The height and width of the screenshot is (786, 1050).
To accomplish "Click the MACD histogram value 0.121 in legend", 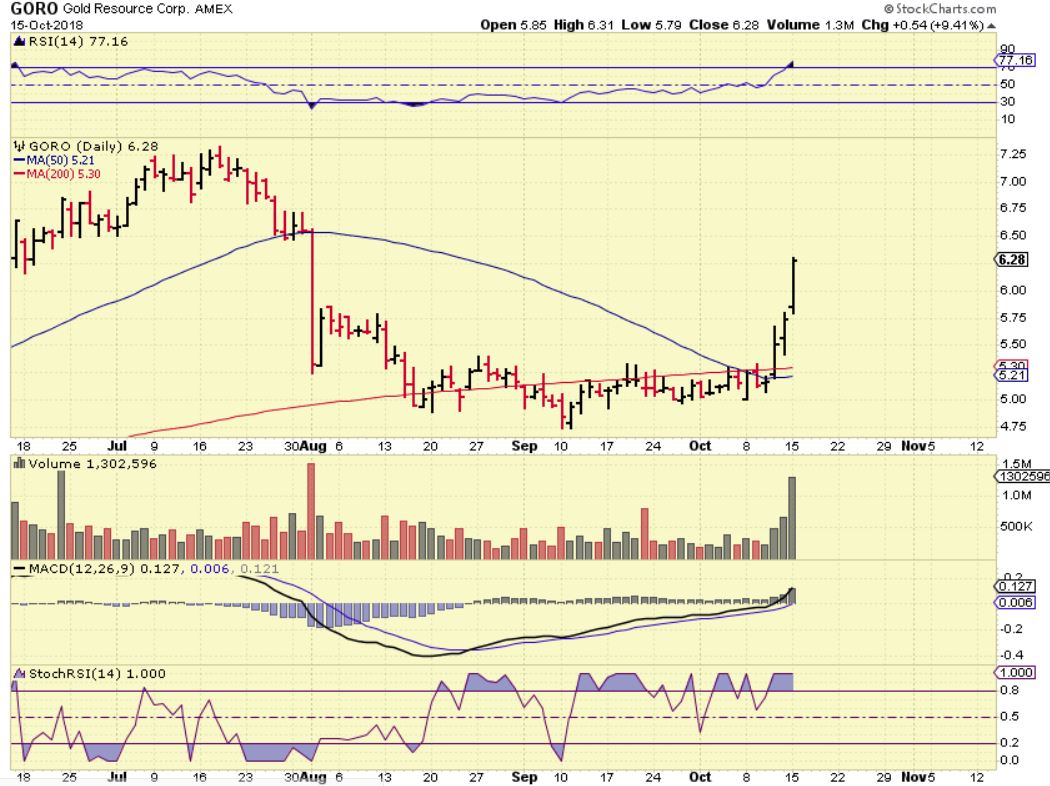I will 259,568.
